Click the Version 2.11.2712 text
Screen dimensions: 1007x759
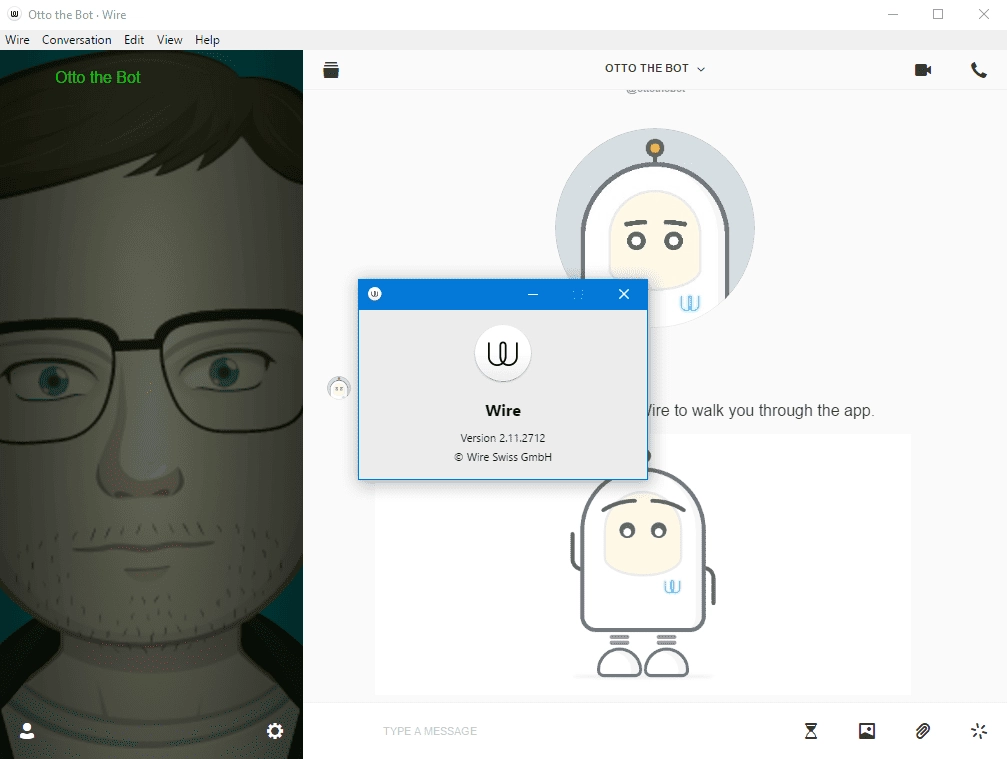pos(503,438)
